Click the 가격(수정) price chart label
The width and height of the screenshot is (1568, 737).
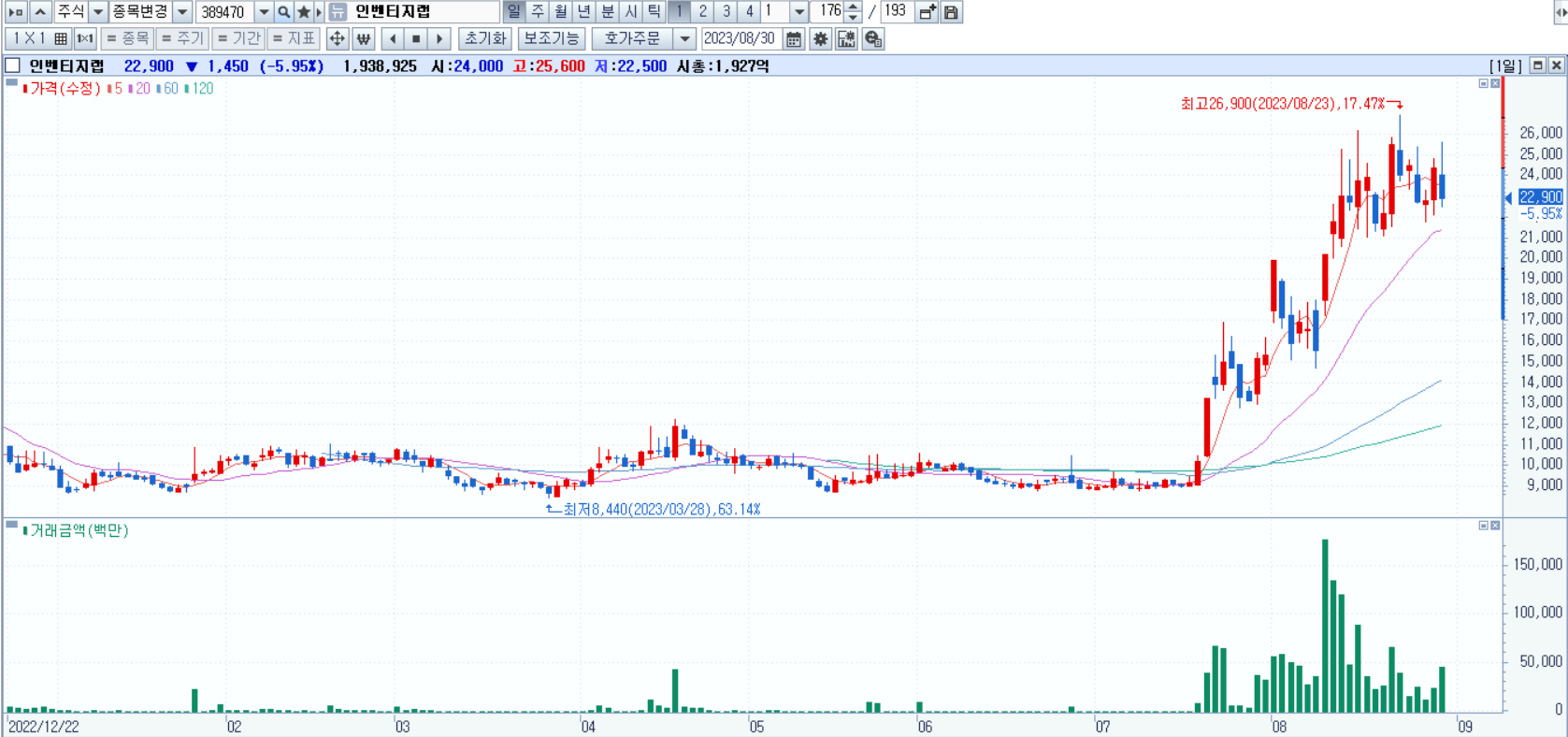pyautogui.click(x=62, y=88)
